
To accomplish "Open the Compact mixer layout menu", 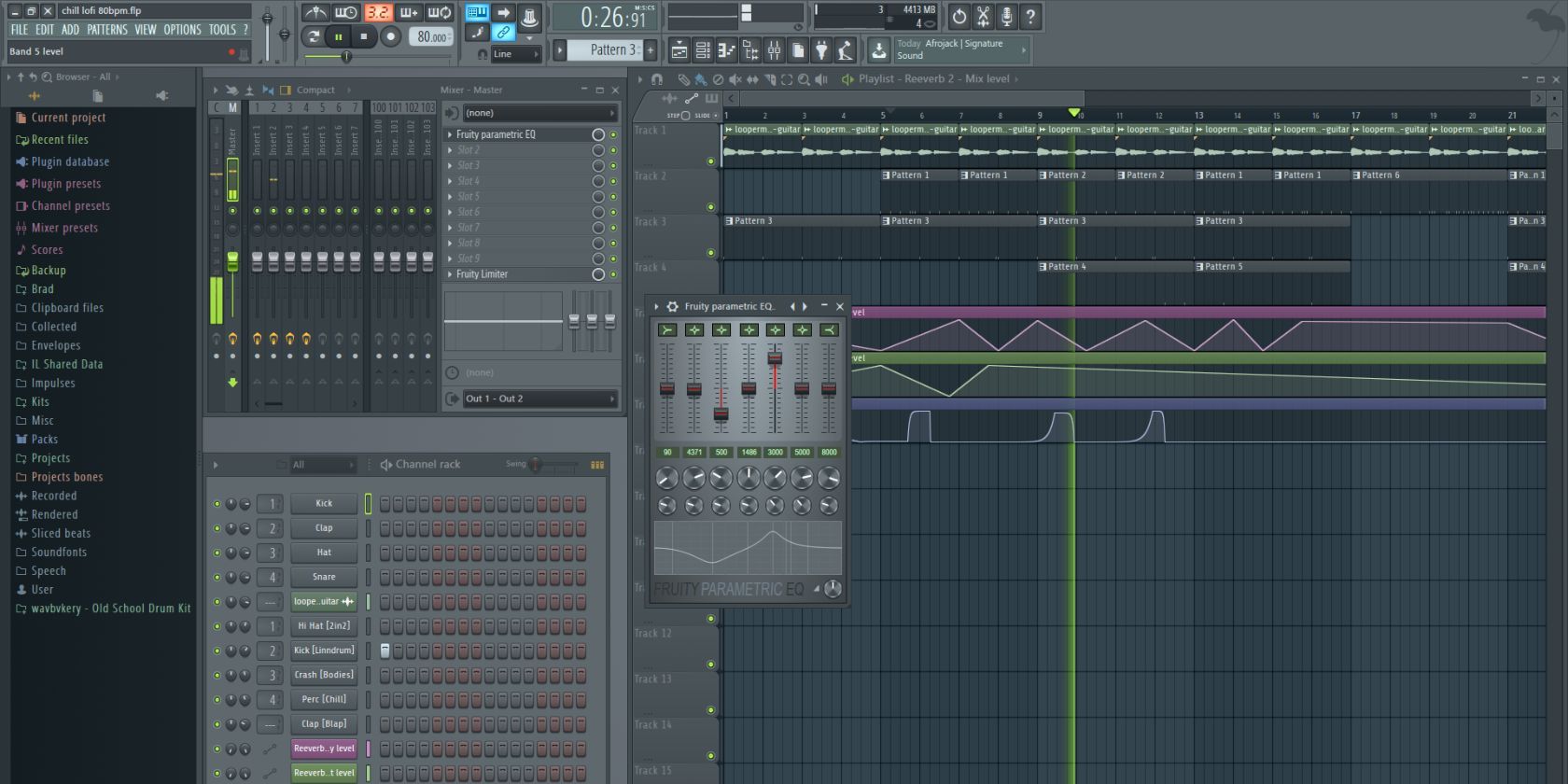I will (x=315, y=91).
